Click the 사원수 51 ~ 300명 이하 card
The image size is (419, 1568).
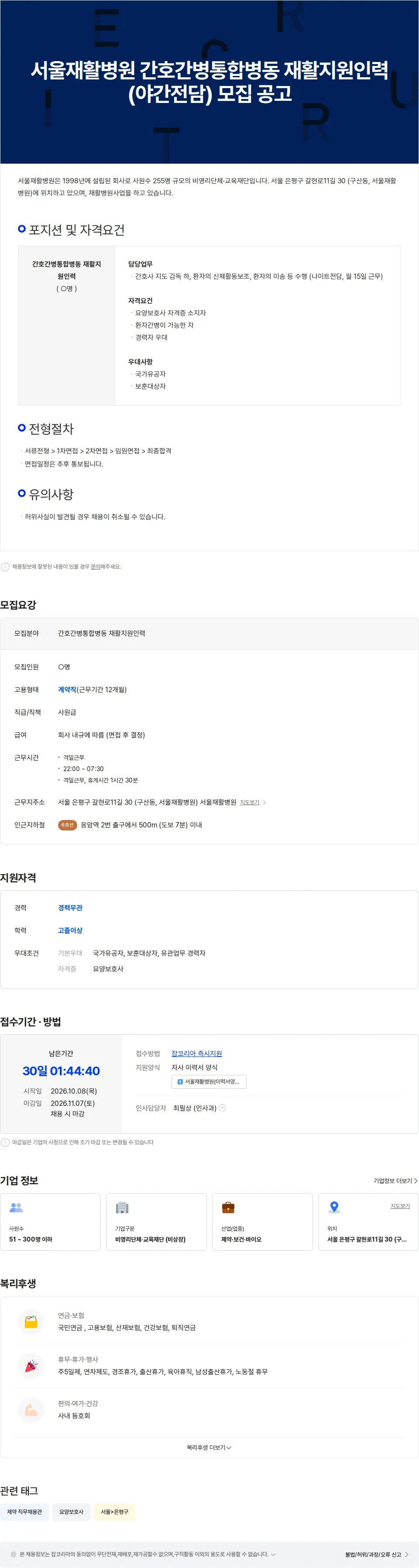pos(51,1221)
